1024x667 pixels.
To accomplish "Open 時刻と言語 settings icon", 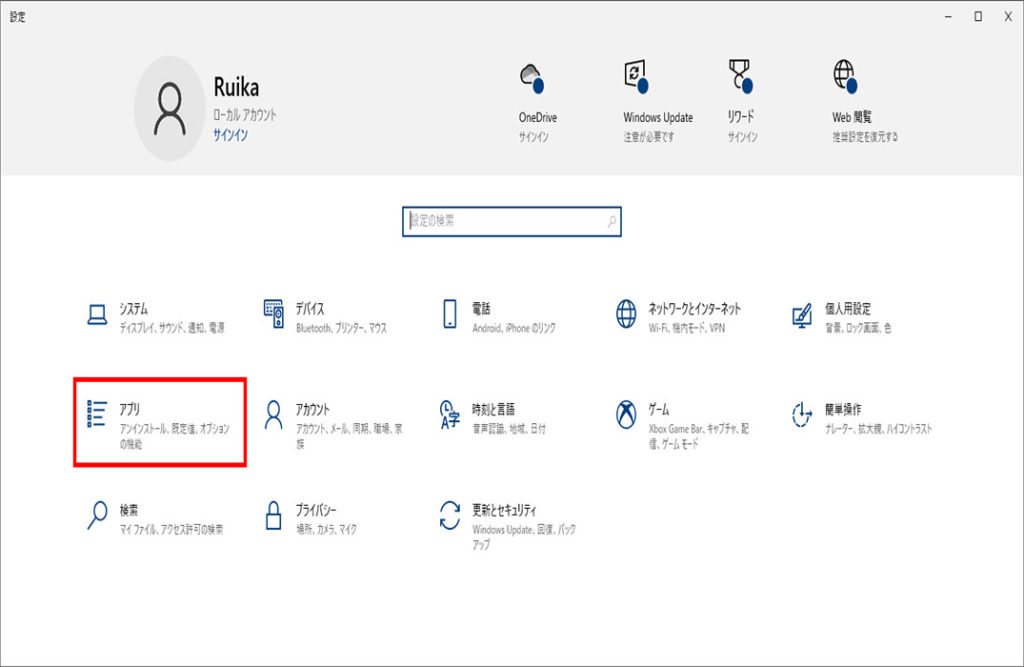I will [450, 414].
